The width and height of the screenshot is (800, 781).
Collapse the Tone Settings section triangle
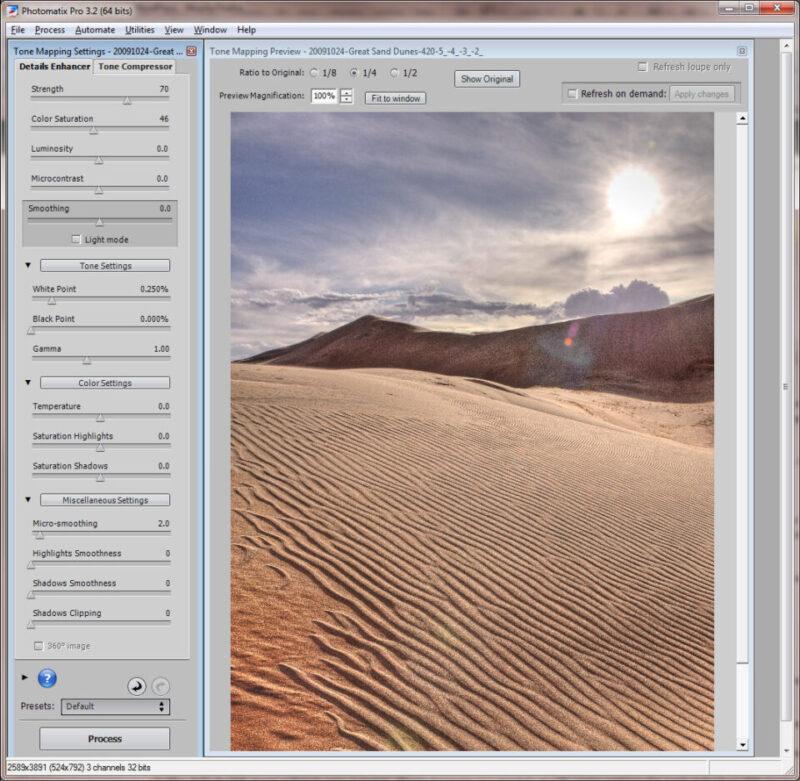28,266
